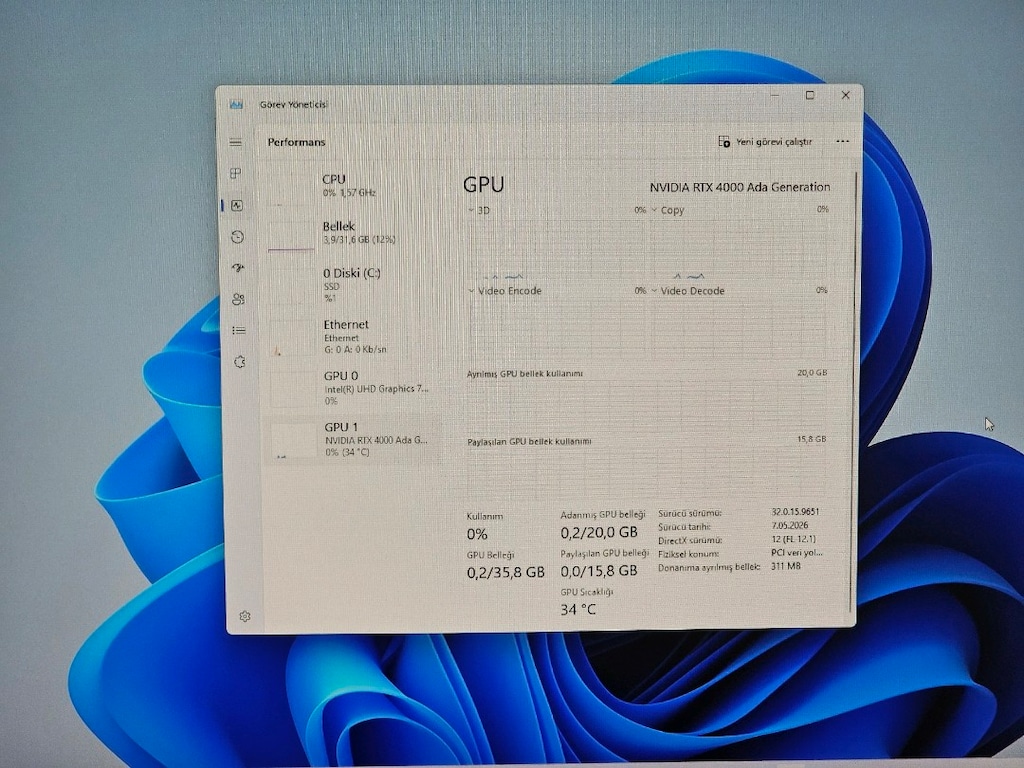Image resolution: width=1024 pixels, height=768 pixels.
Task: Click the driver date '7.05.2026'
Action: [x=789, y=525]
